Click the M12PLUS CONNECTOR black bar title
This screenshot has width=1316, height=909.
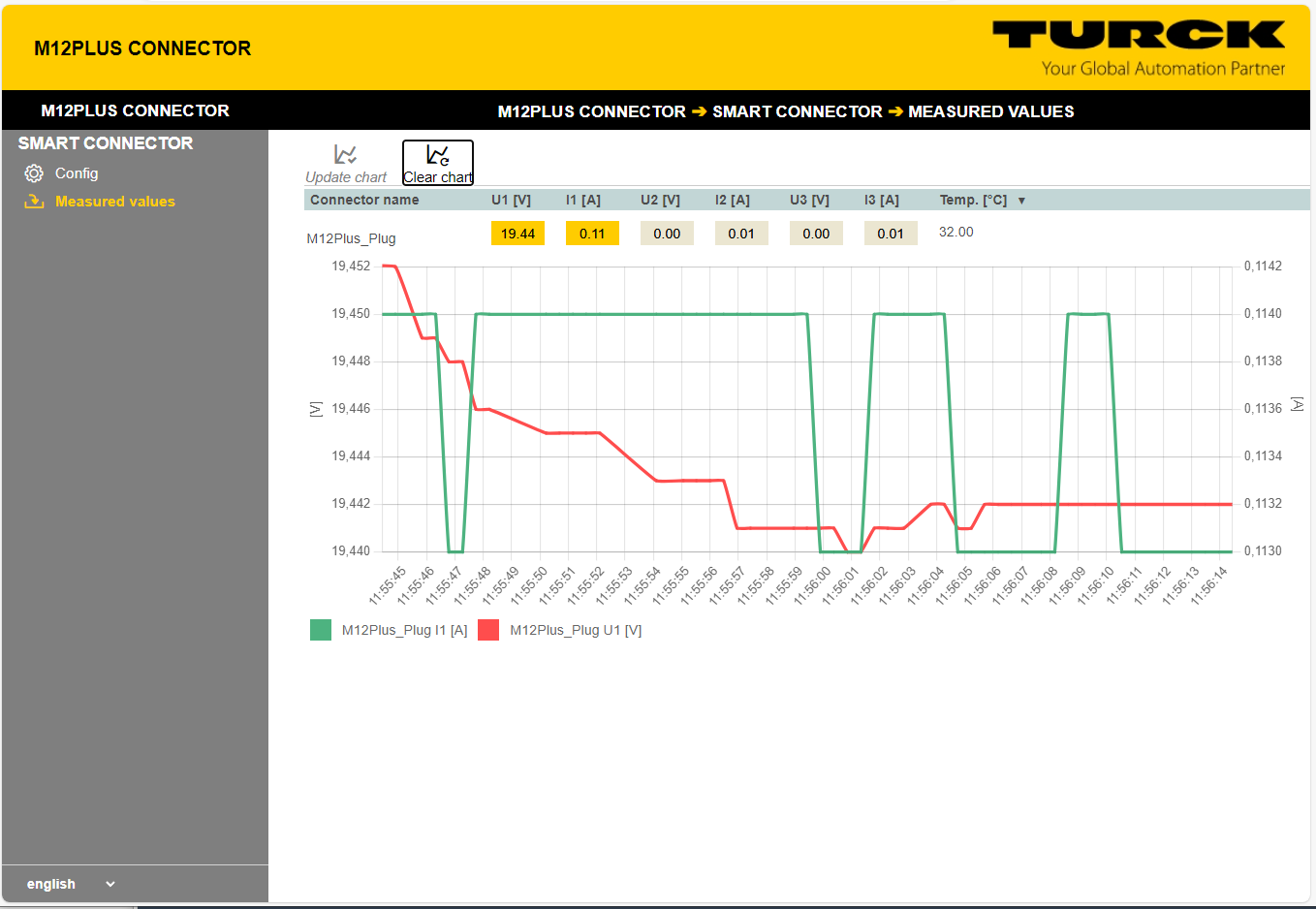pyautogui.click(x=135, y=110)
